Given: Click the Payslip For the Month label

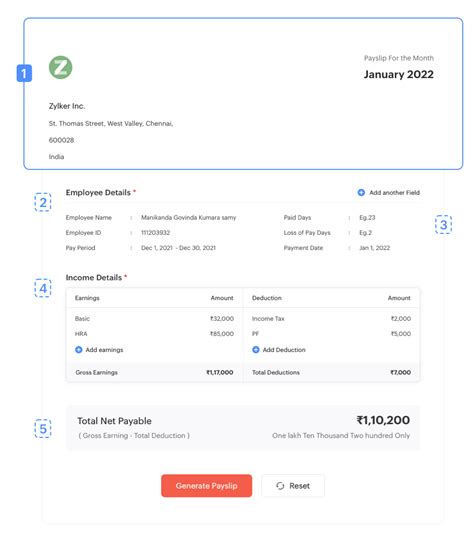Looking at the screenshot, I should (399, 58).
